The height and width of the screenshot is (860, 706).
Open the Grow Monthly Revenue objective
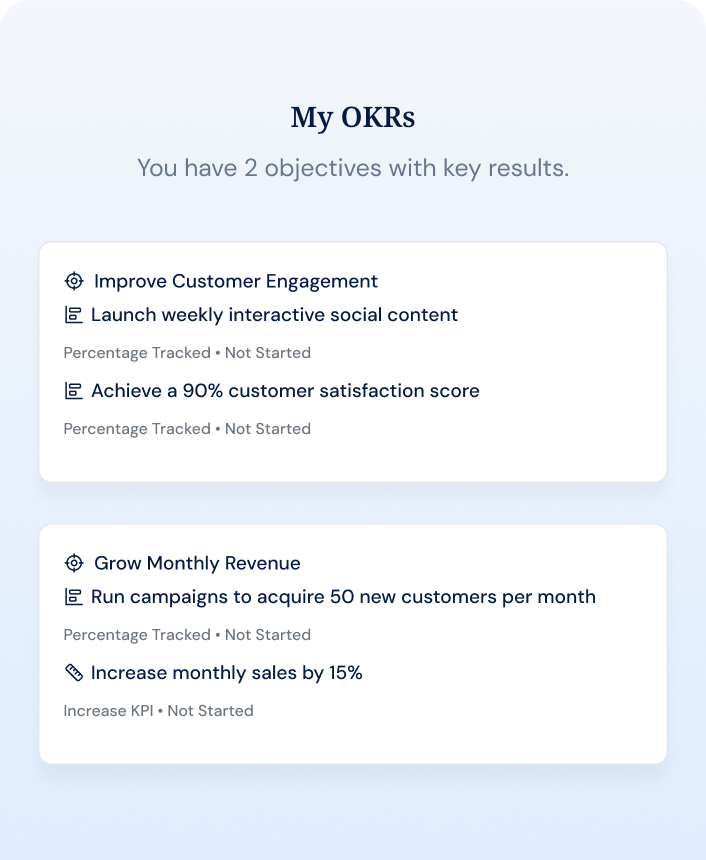pos(197,563)
